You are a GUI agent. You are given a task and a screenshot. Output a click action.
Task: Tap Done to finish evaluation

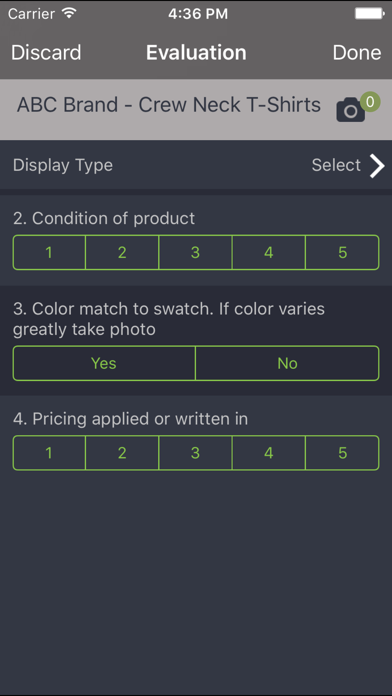(357, 52)
